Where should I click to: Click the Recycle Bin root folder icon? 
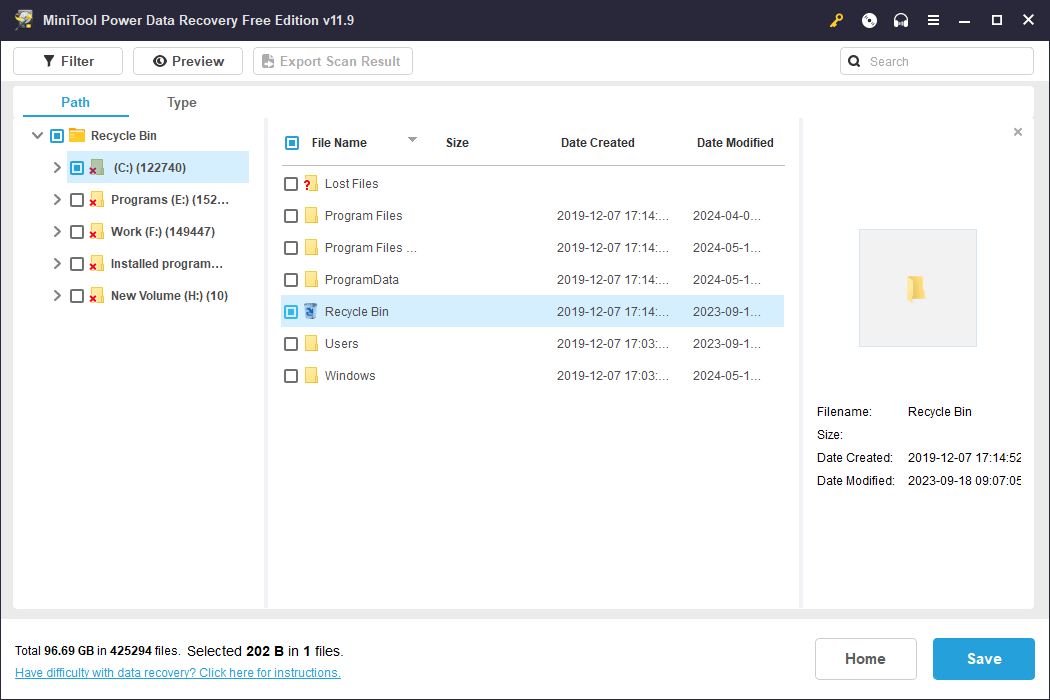[x=77, y=135]
